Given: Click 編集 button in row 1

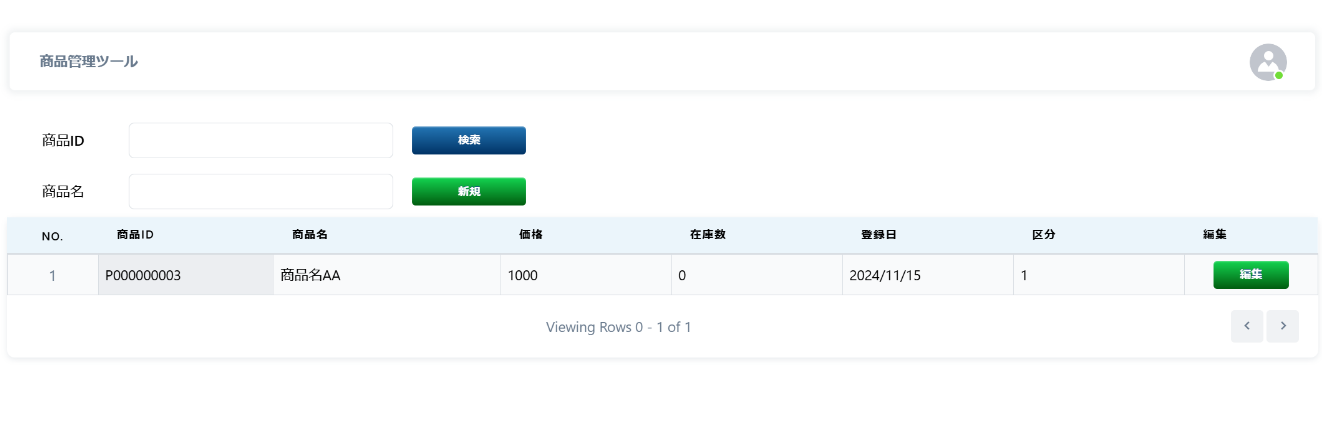Looking at the screenshot, I should [1251, 275].
